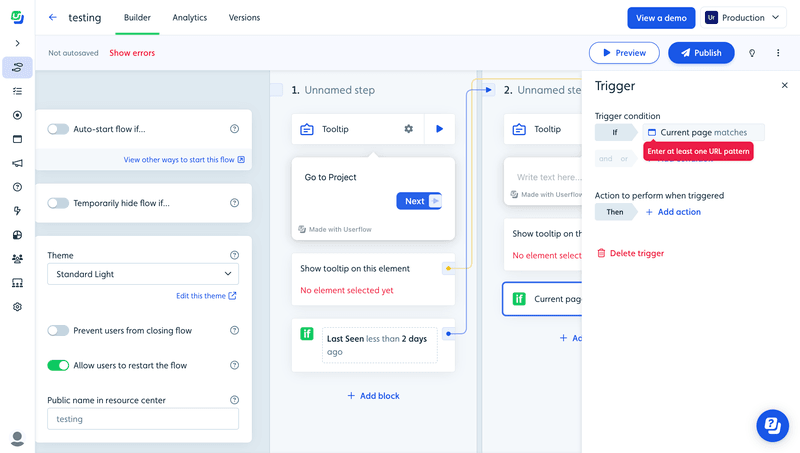Click the back arrow next to testing
Viewport: 800px width, 453px height.
pos(52,18)
